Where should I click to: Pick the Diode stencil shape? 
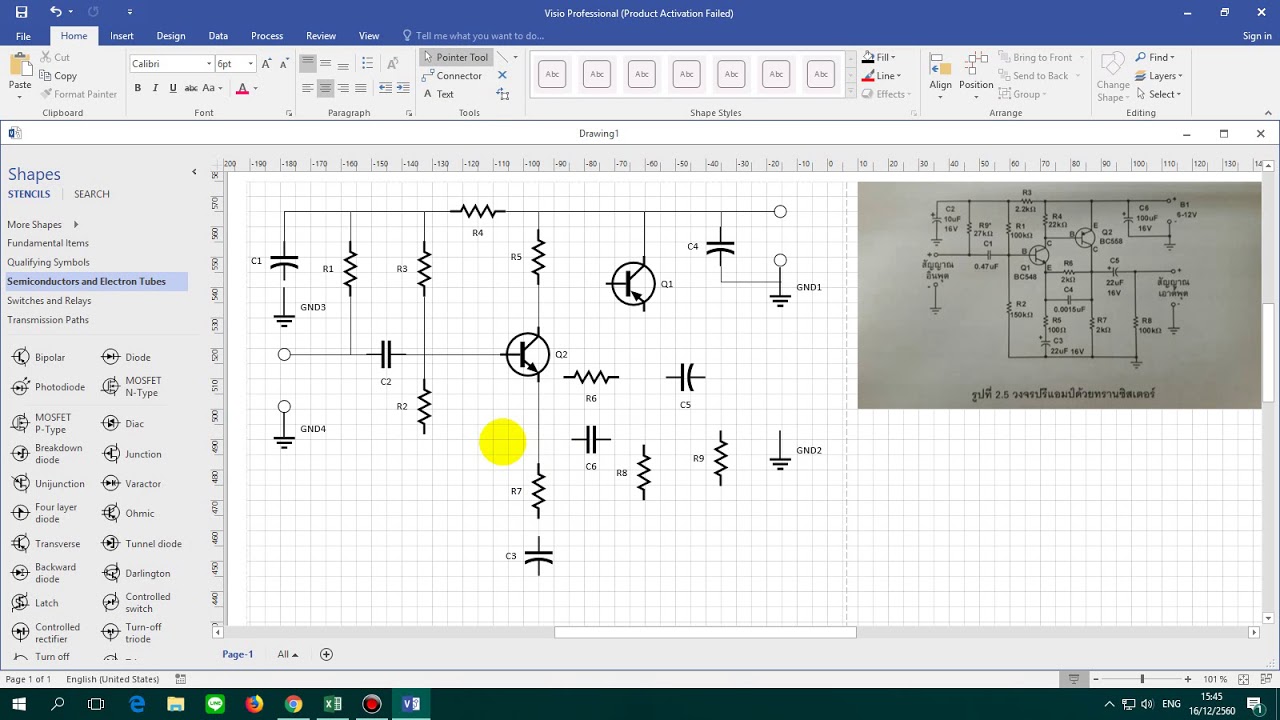tap(127, 357)
